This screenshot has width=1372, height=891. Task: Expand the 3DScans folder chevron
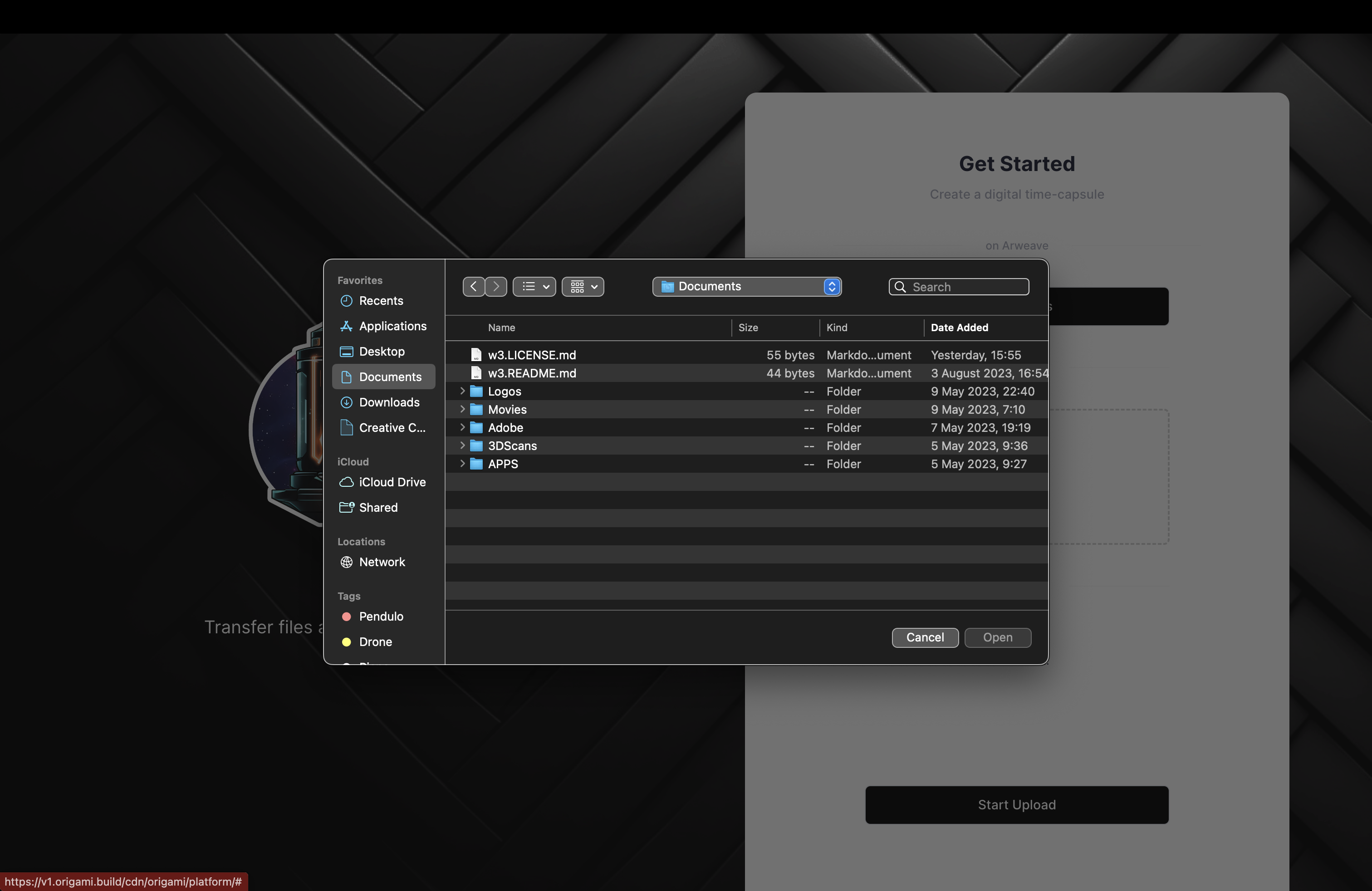tap(462, 445)
